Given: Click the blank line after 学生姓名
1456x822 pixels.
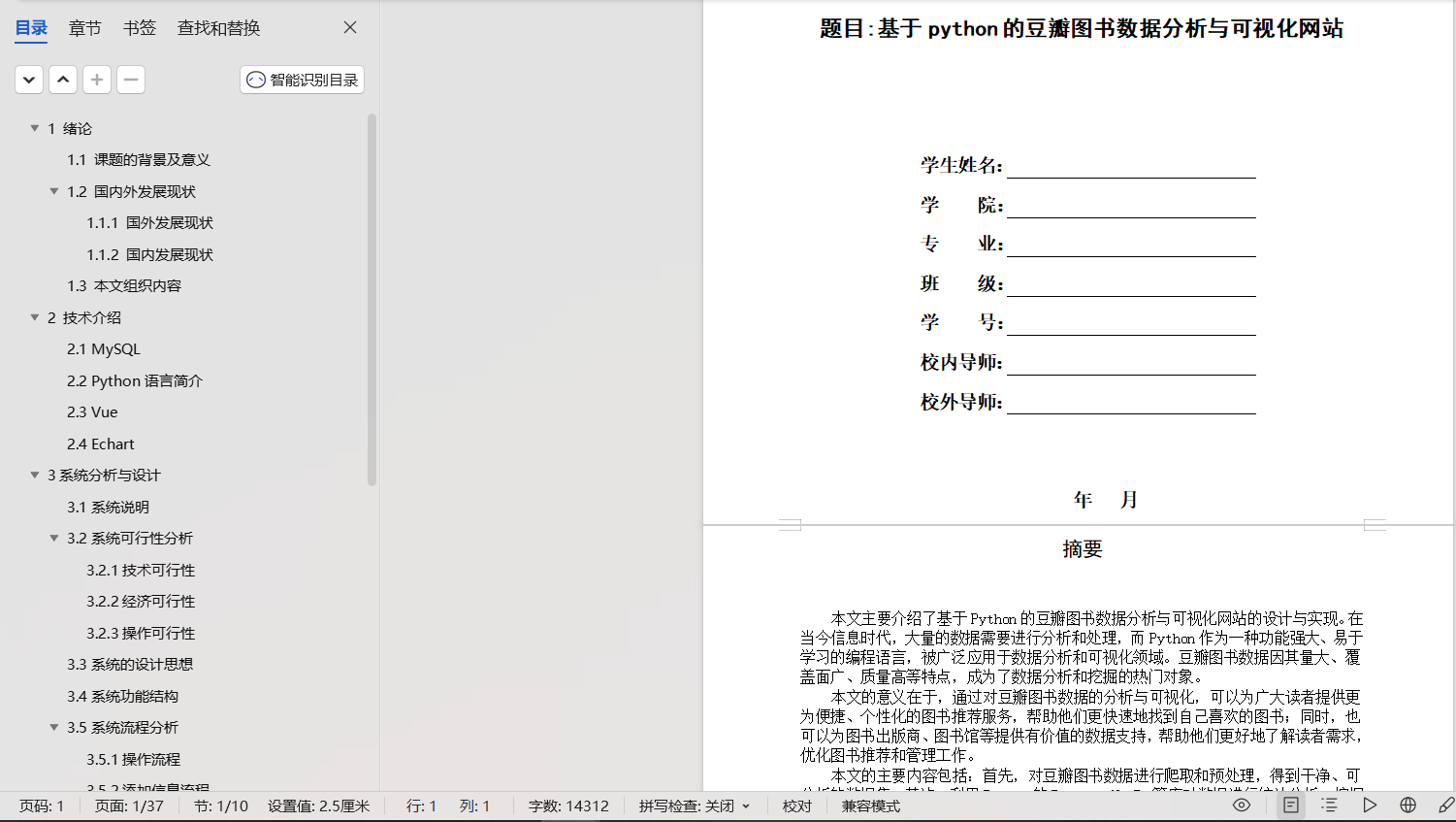Looking at the screenshot, I should click(1131, 166).
